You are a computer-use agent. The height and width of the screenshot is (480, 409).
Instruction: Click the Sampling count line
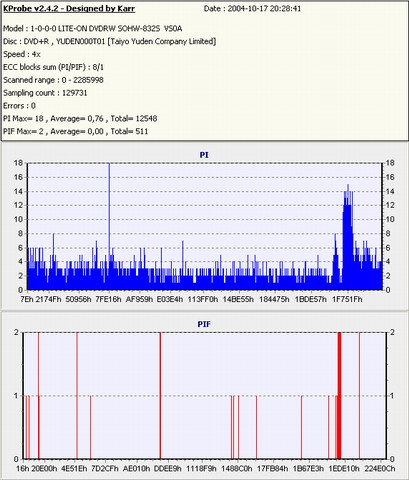45,93
